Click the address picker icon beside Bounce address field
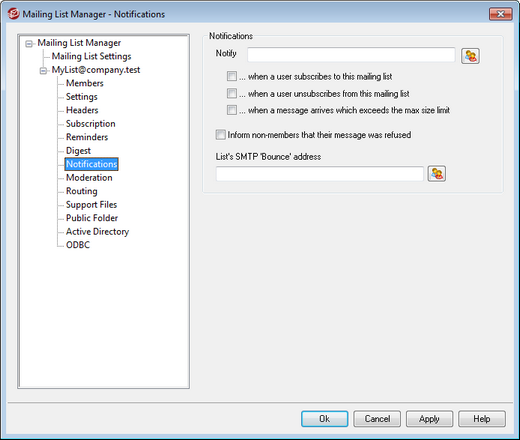520x440 pixels. 437,174
